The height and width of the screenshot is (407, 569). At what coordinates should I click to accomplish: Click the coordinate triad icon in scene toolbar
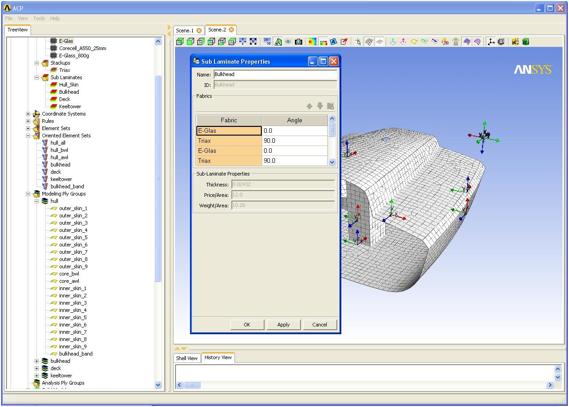coord(491,42)
